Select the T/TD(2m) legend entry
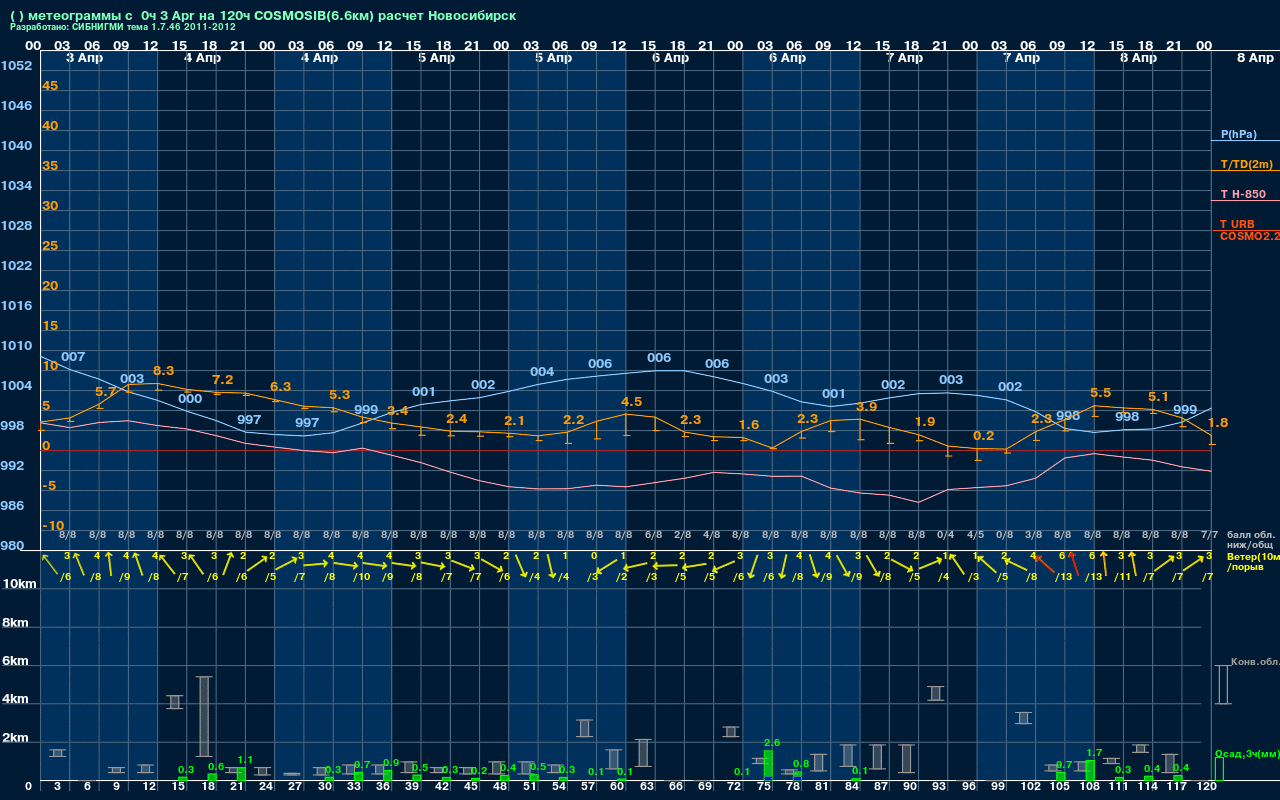This screenshot has height=800, width=1280. tap(1246, 164)
